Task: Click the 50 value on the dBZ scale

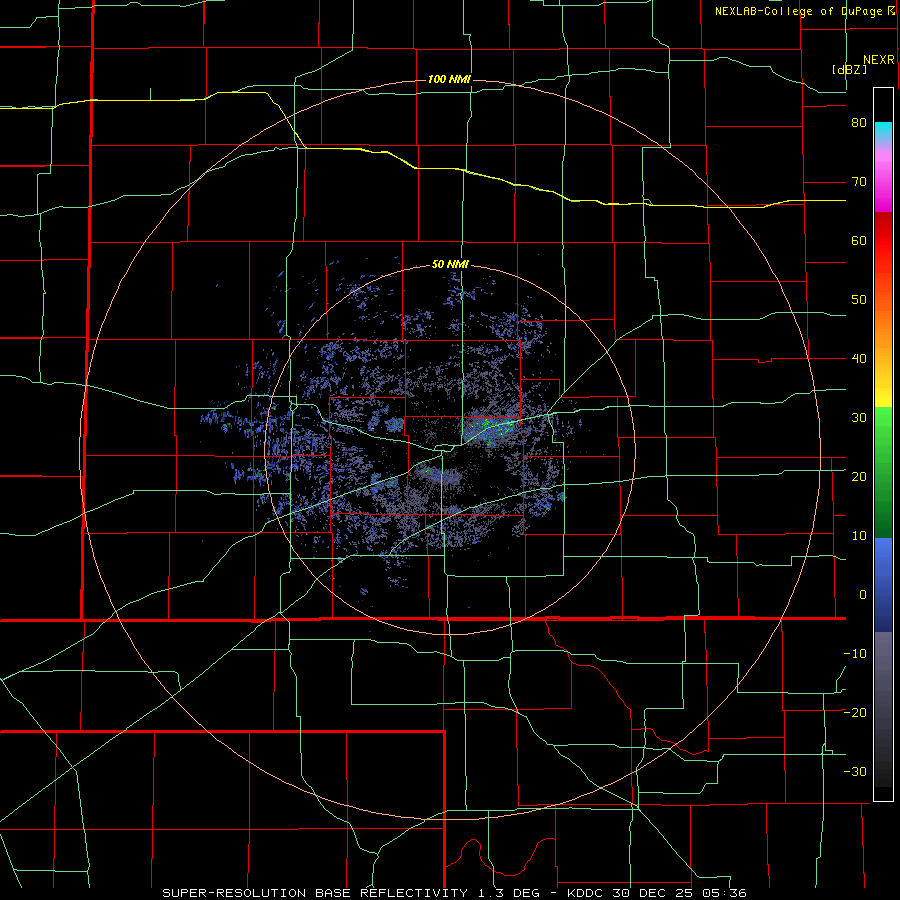Action: click(859, 300)
